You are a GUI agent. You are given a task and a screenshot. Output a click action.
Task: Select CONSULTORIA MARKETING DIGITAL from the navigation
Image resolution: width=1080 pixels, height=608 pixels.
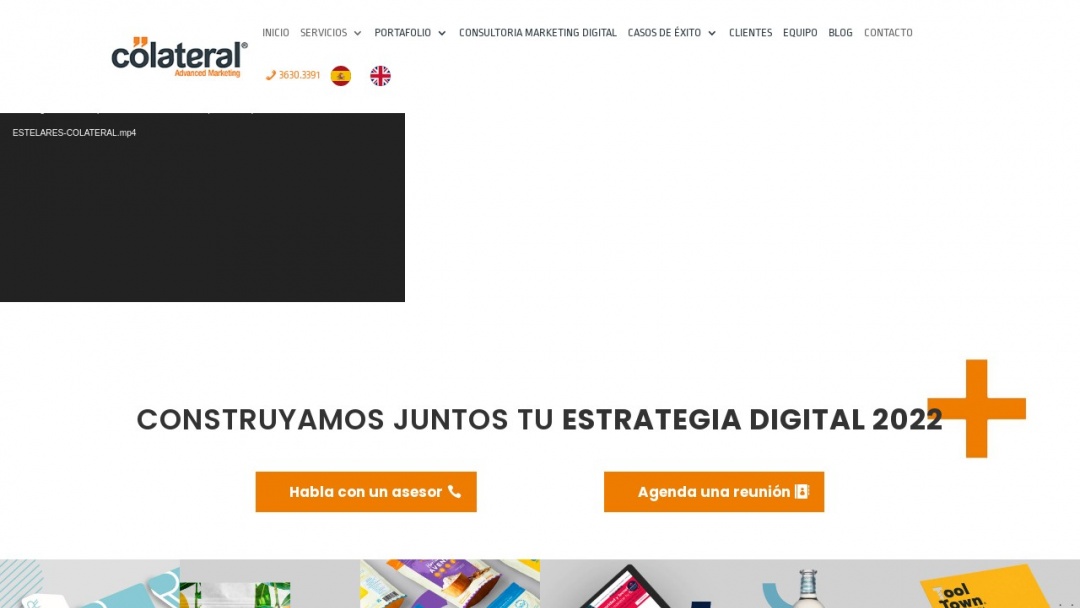537,32
